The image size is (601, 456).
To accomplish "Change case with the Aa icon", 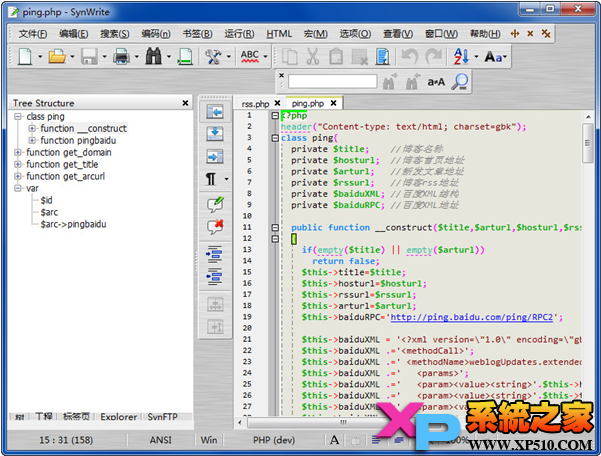I will click(x=494, y=57).
